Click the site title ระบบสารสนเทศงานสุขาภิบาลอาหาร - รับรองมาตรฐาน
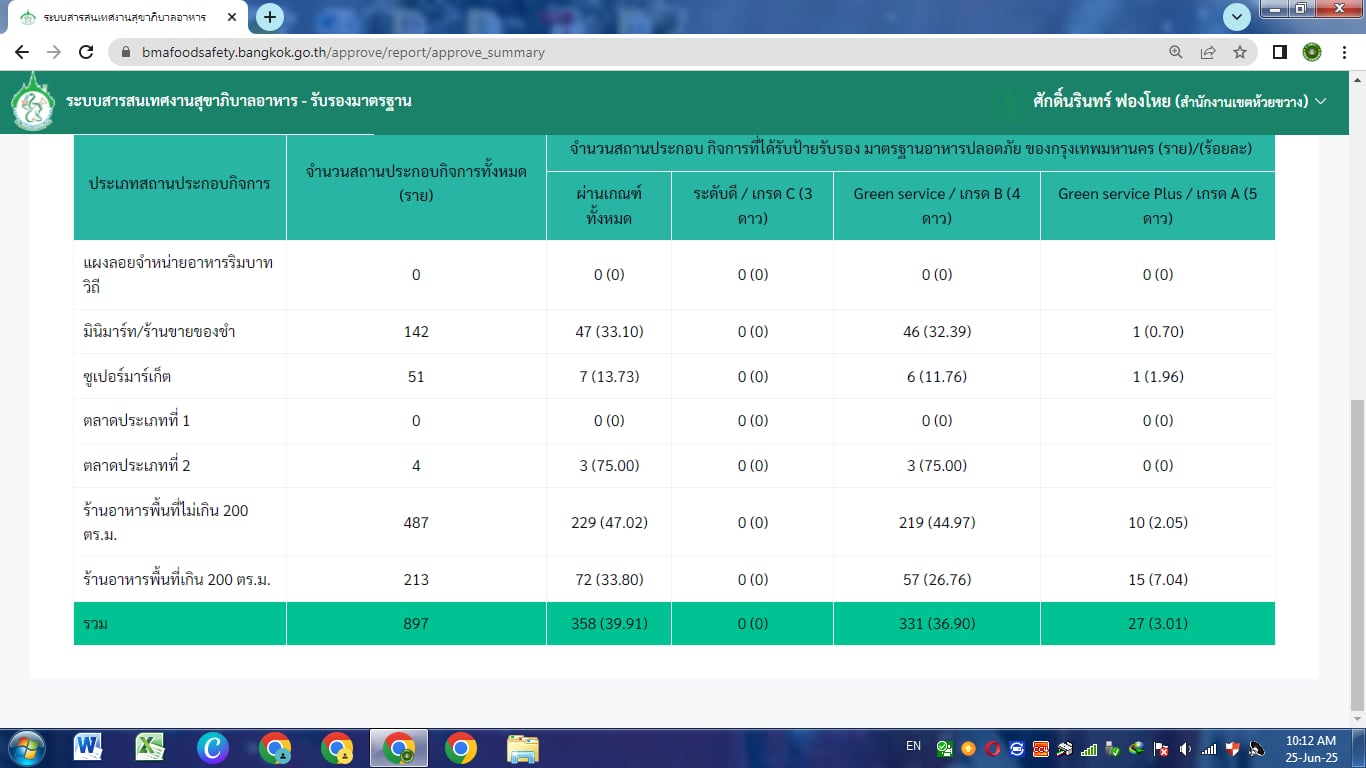This screenshot has width=1366, height=768. coord(239,101)
